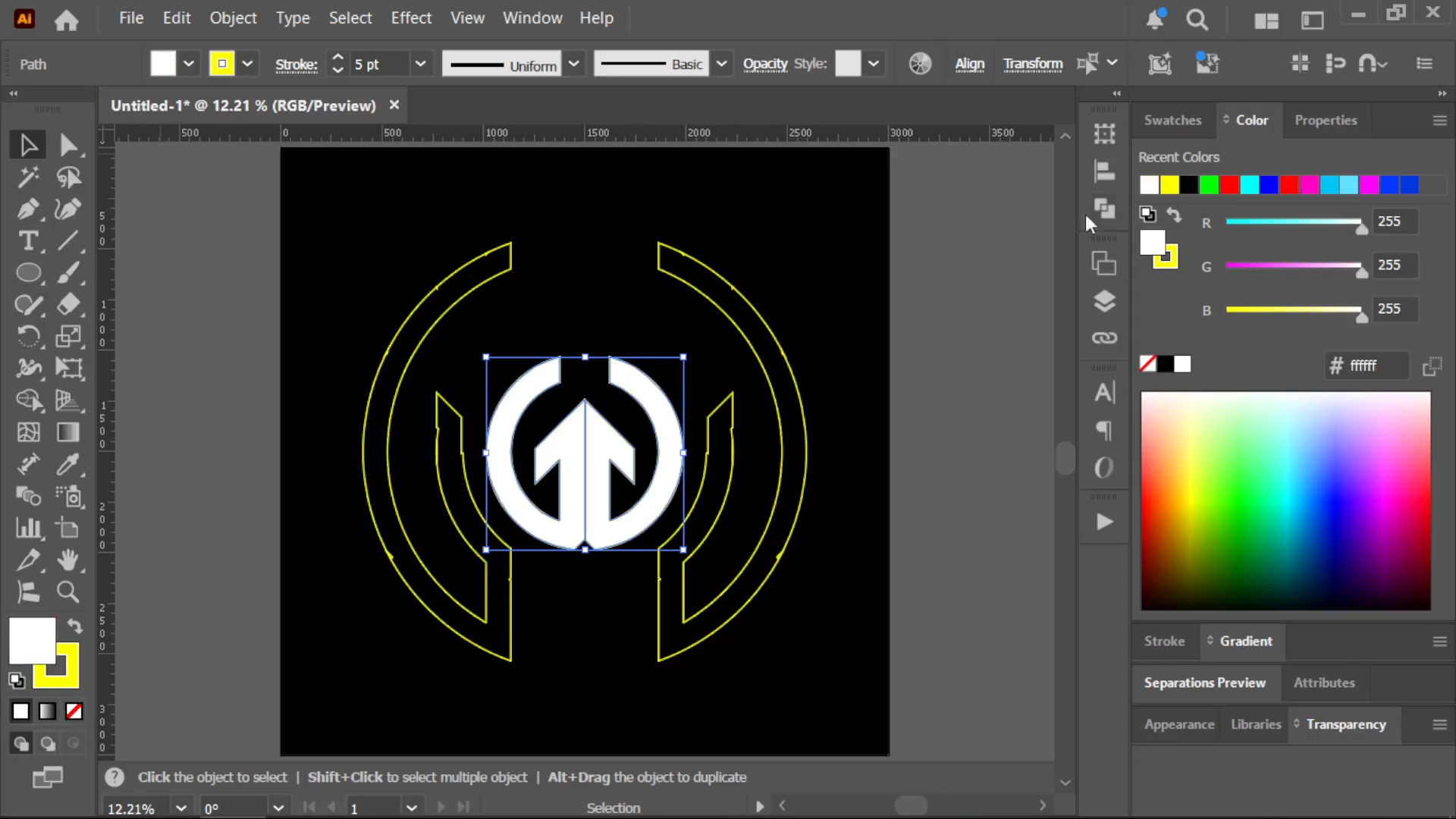Open the search magnifier in title bar
This screenshot has width=1456, height=819.
pos(1197,20)
